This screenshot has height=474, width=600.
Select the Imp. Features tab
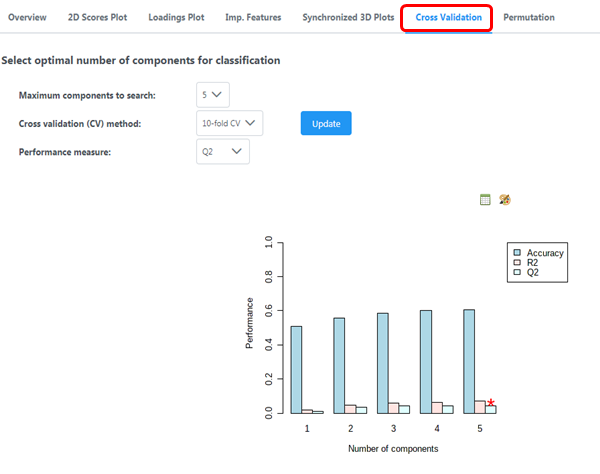[x=253, y=17]
